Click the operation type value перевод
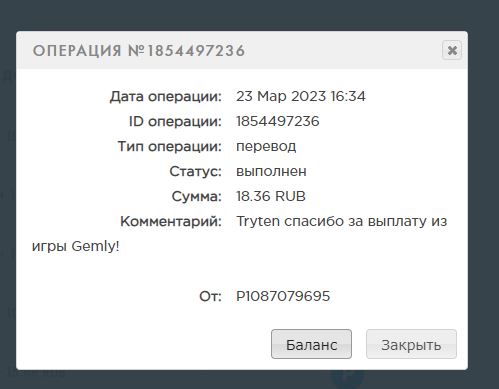This screenshot has height=389, width=499. coord(266,146)
